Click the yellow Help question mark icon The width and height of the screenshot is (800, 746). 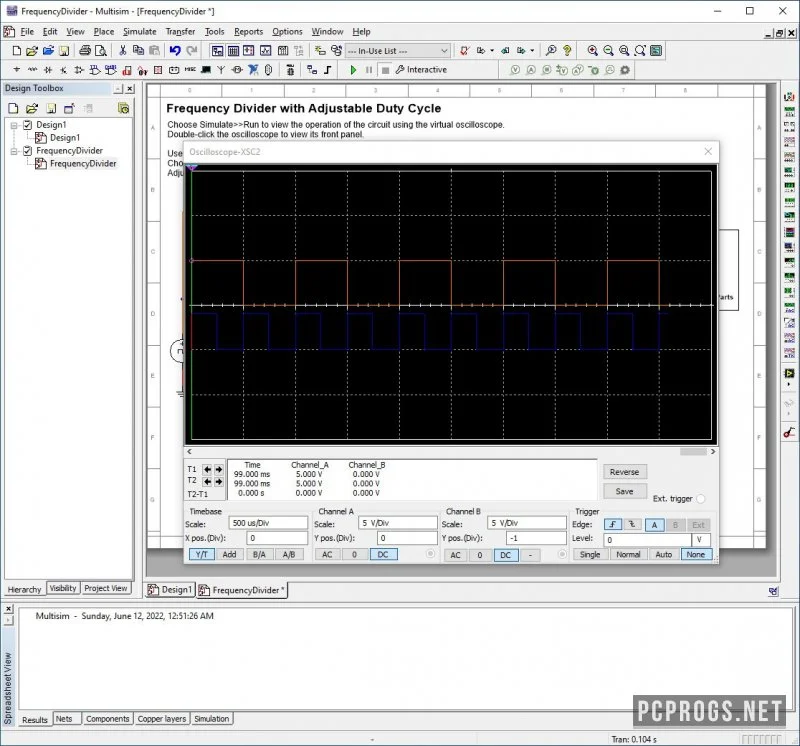point(567,51)
